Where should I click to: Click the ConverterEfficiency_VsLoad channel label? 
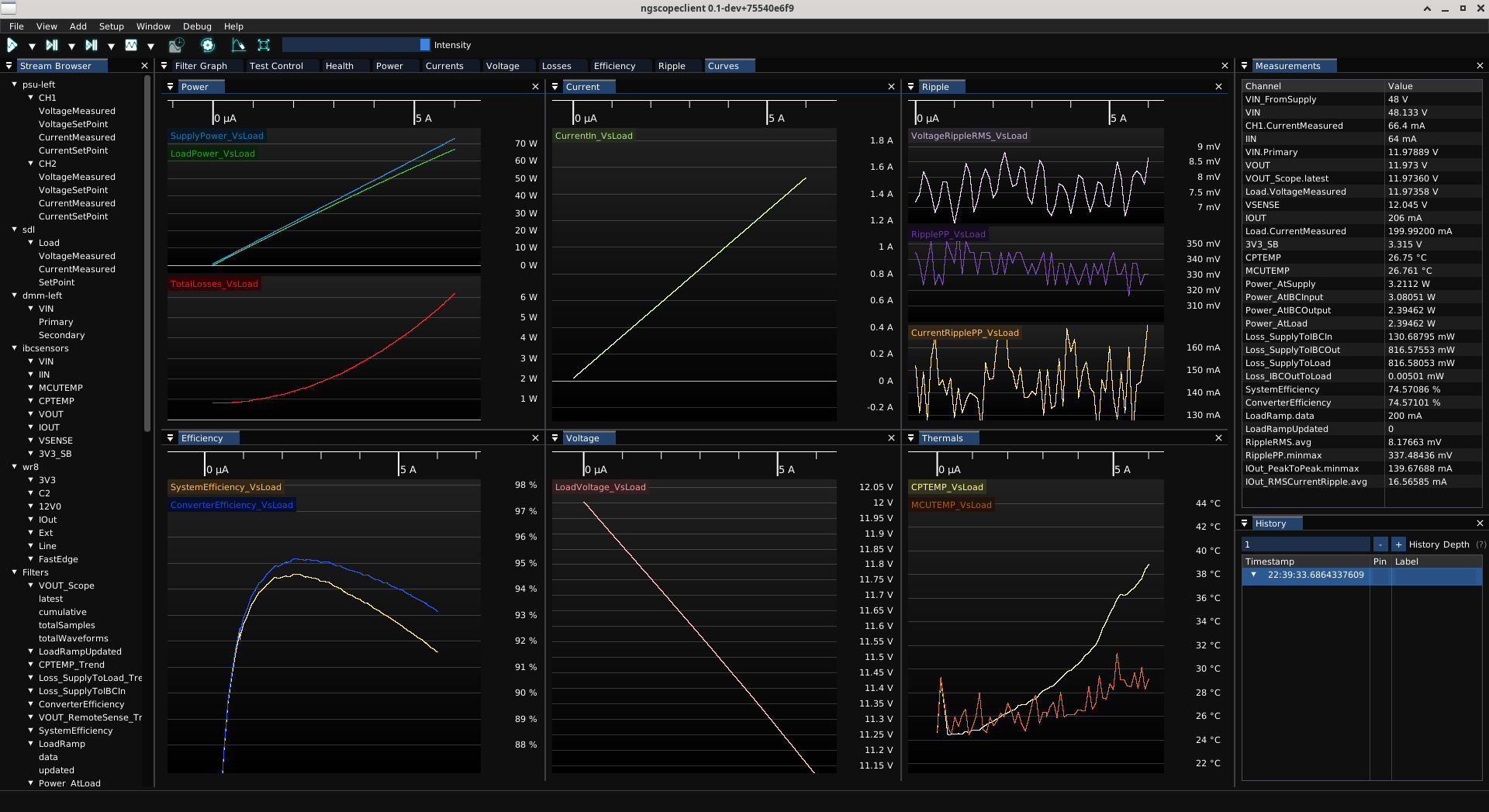[232, 505]
